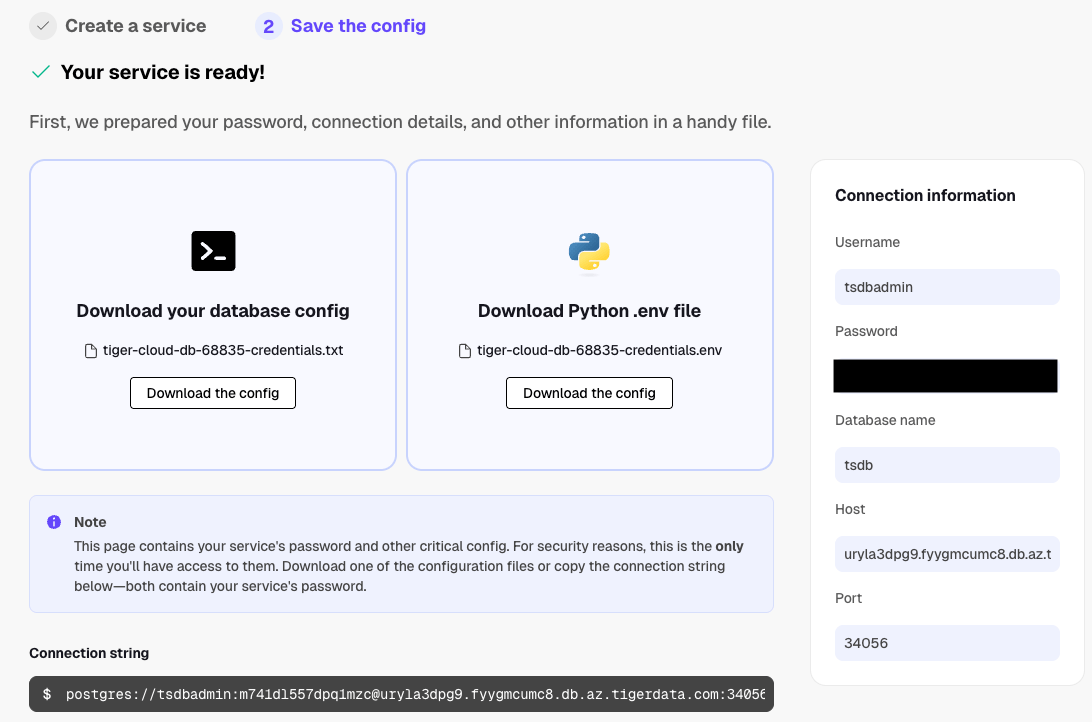Click the file icon beside credentials.env
The height and width of the screenshot is (722, 1092).
[x=464, y=351]
